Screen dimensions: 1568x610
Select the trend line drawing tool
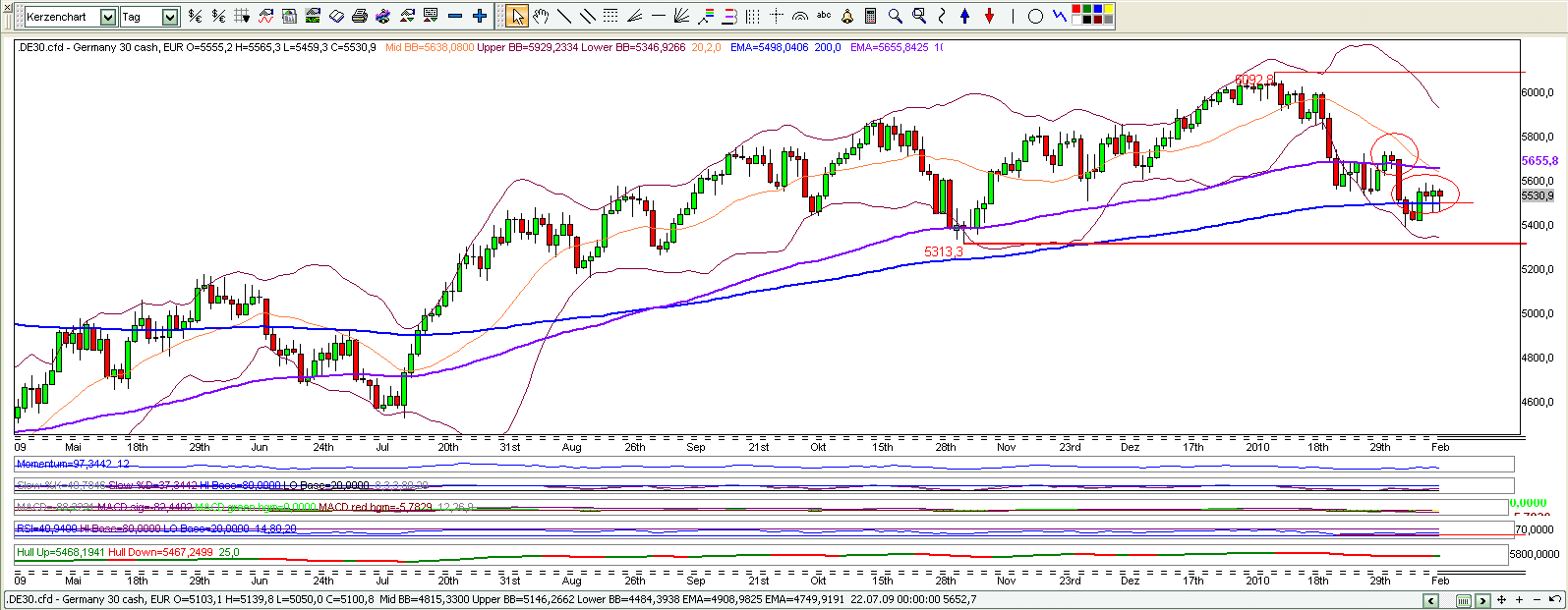tap(563, 17)
